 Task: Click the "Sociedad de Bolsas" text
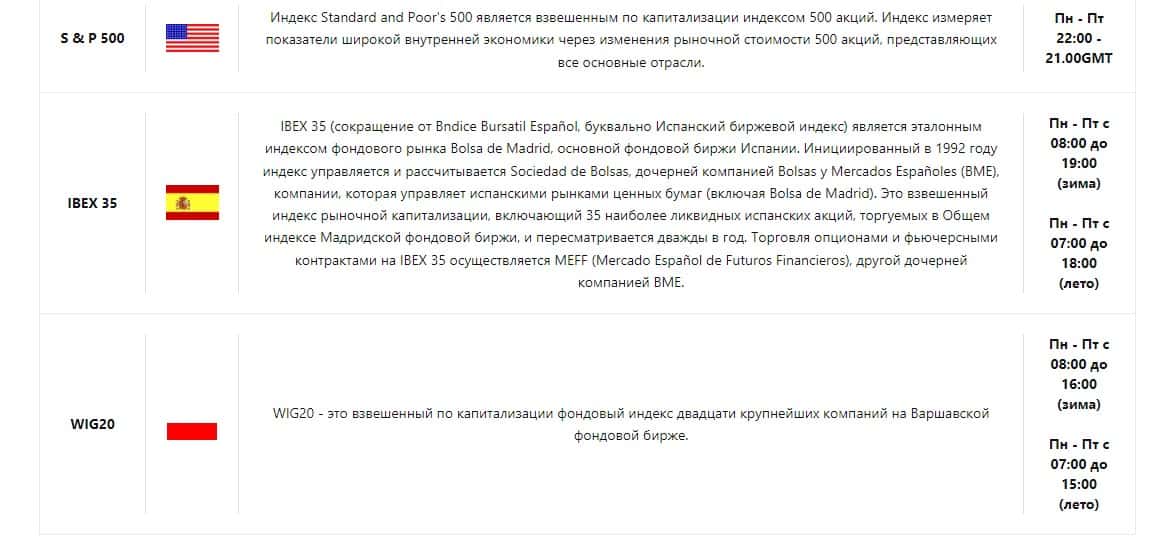click(x=567, y=171)
